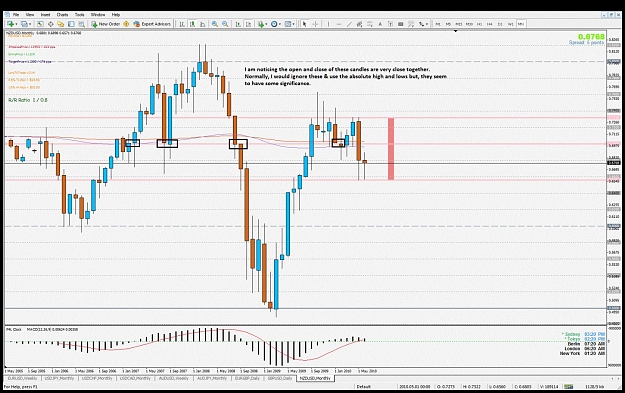Select the Vertical Line drawing tool

[x=328, y=24]
